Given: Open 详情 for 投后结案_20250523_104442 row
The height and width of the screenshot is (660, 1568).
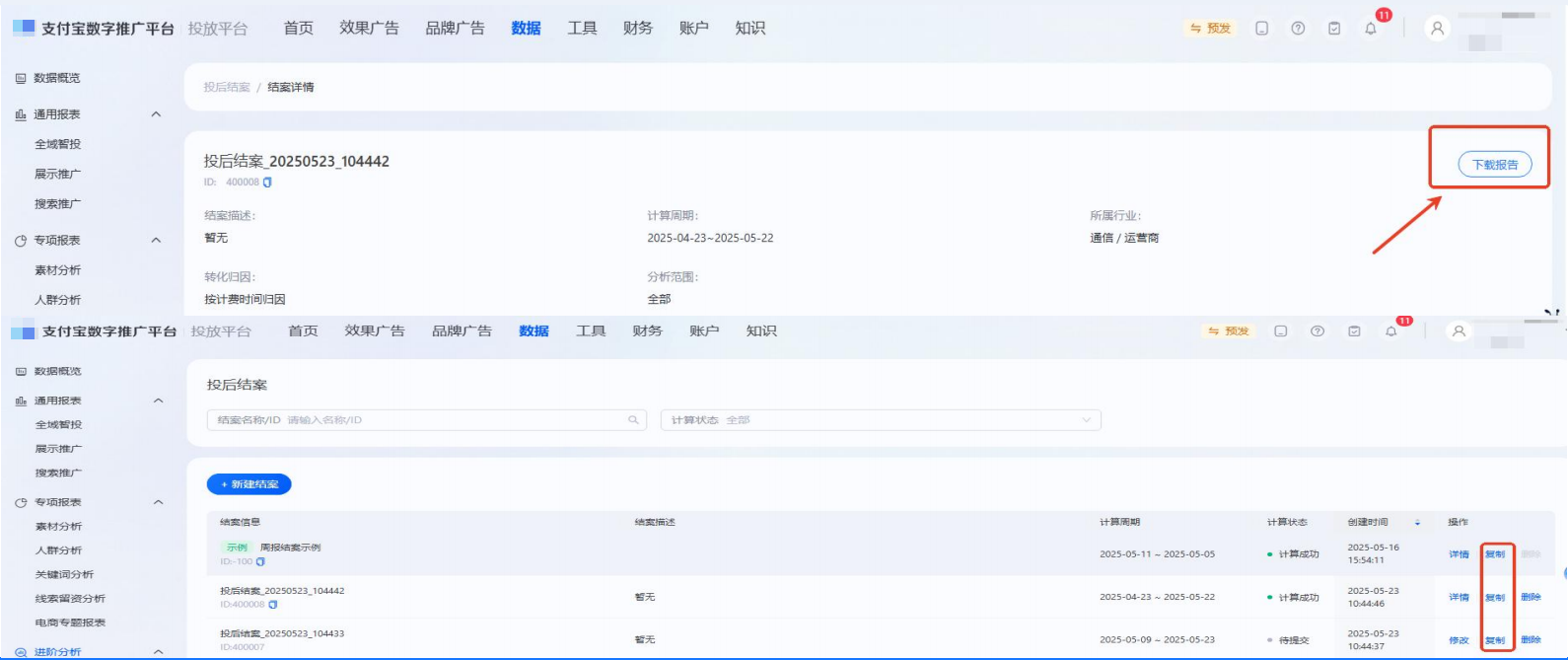Looking at the screenshot, I should pos(1459,598).
